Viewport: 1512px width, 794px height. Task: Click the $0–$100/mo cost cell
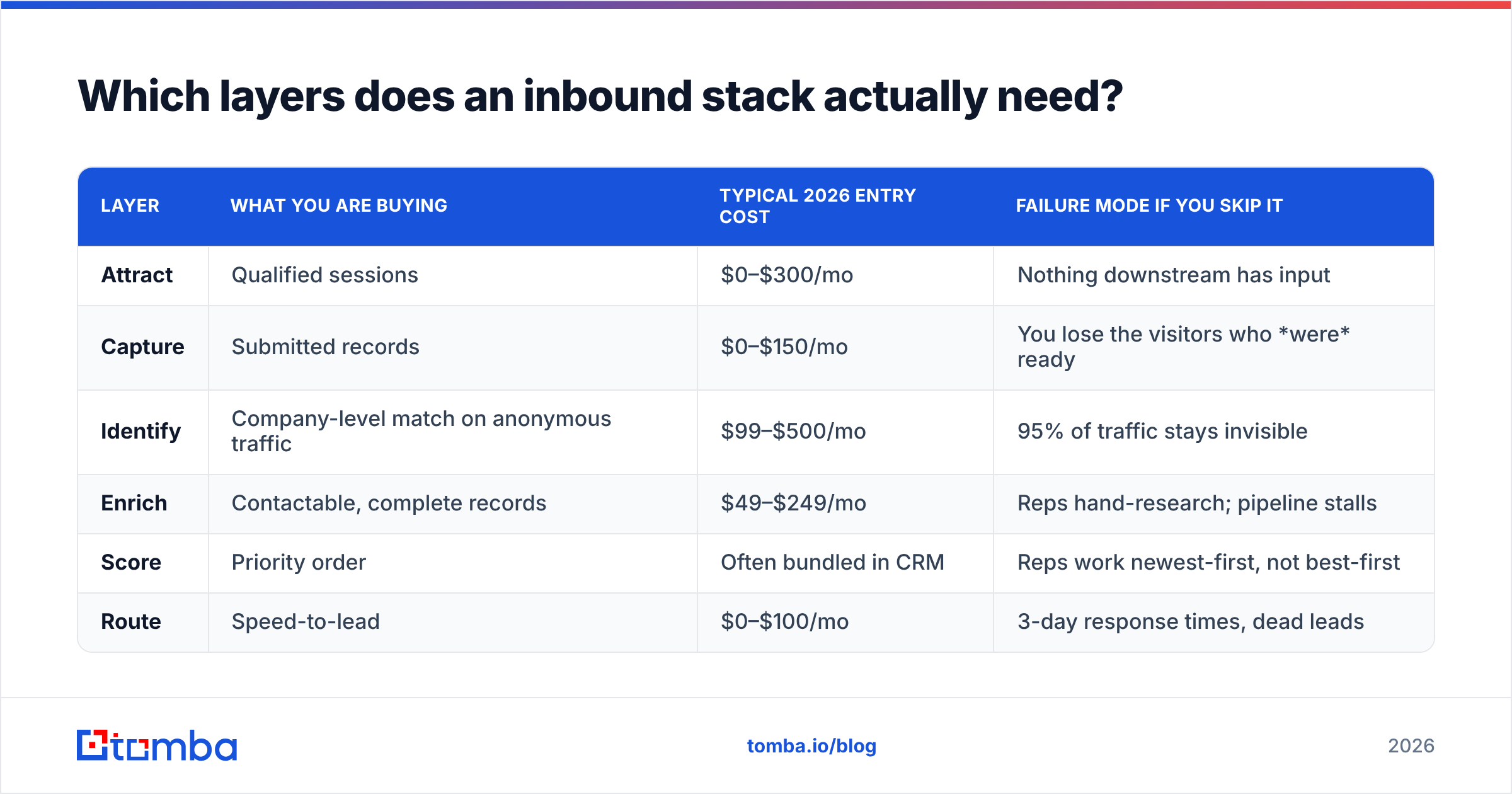845,622
